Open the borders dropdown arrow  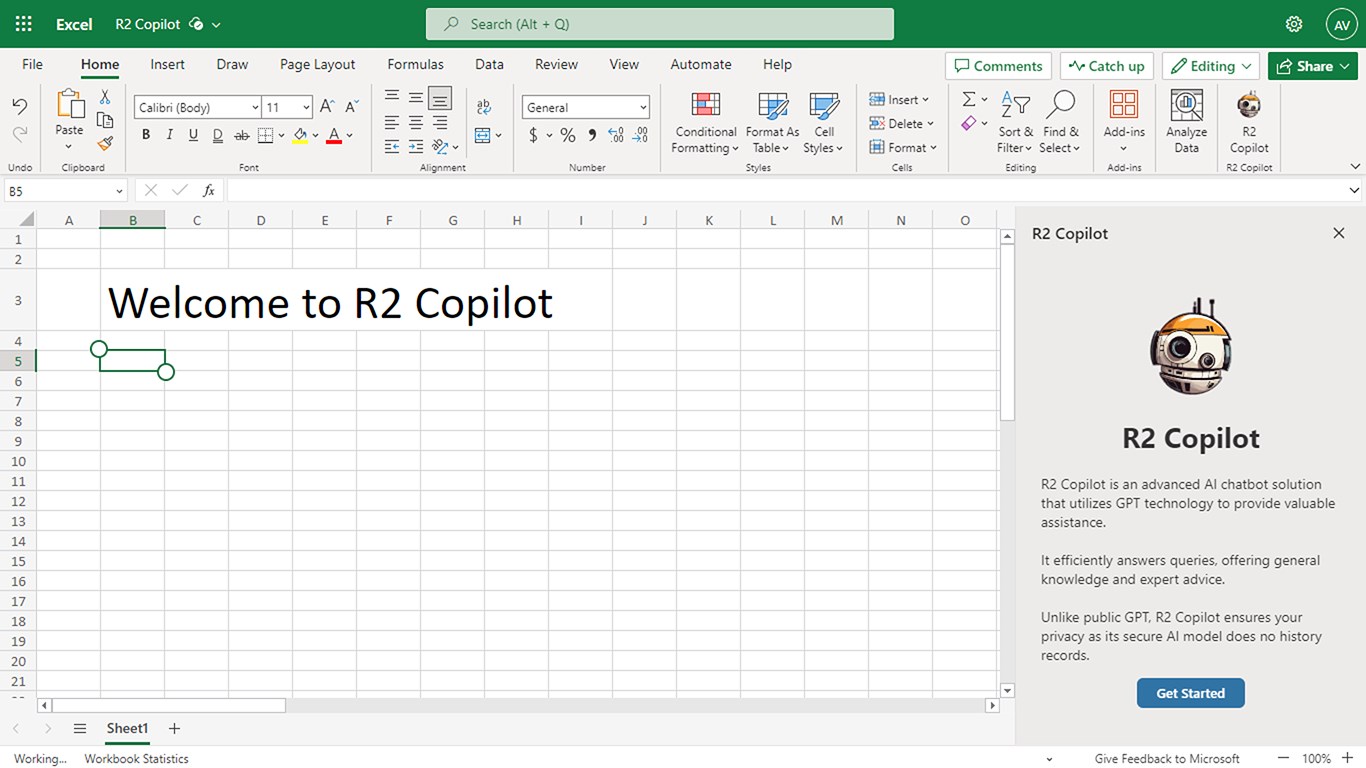pyautogui.click(x=281, y=135)
